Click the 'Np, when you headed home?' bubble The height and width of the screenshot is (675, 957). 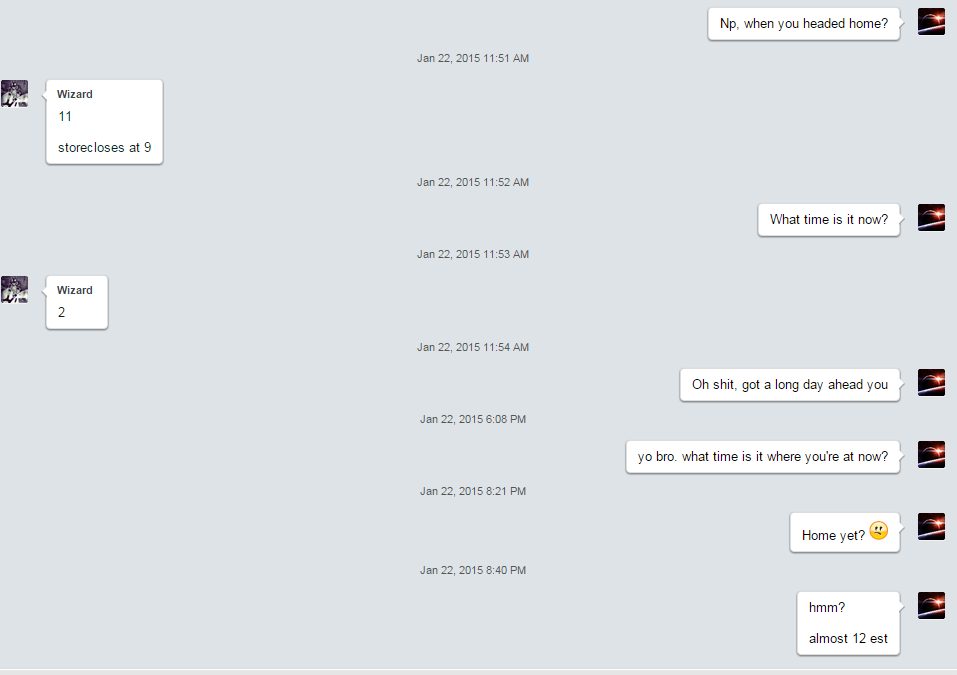[x=803, y=24]
